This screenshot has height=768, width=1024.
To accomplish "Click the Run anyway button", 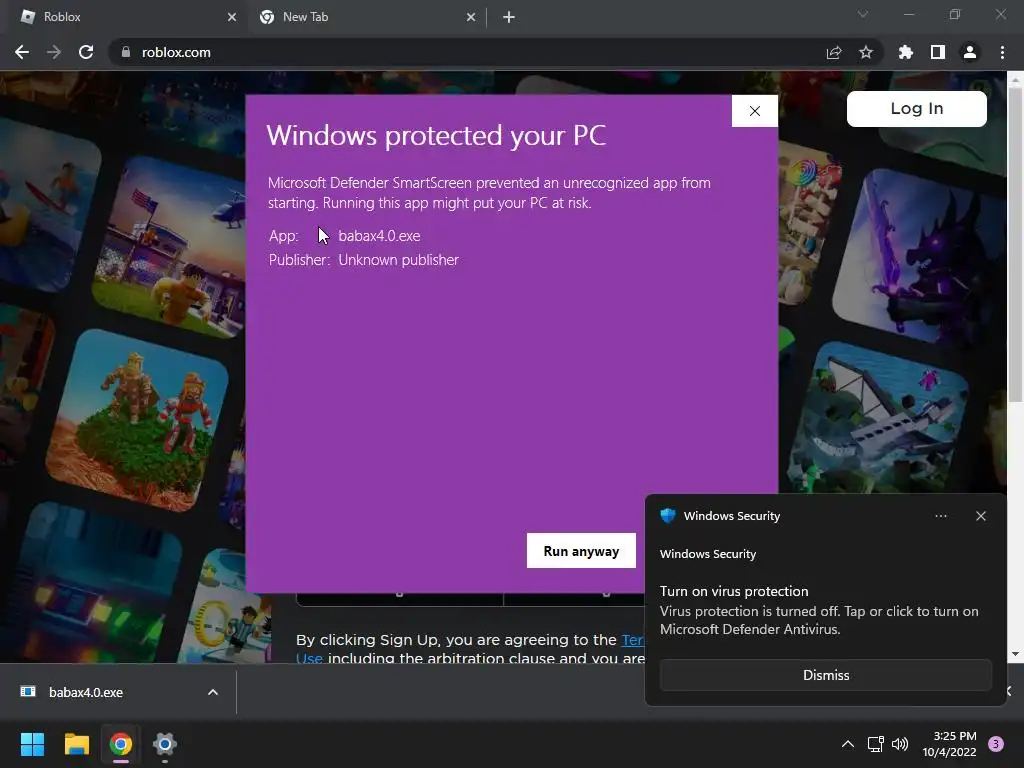I will pyautogui.click(x=581, y=551).
